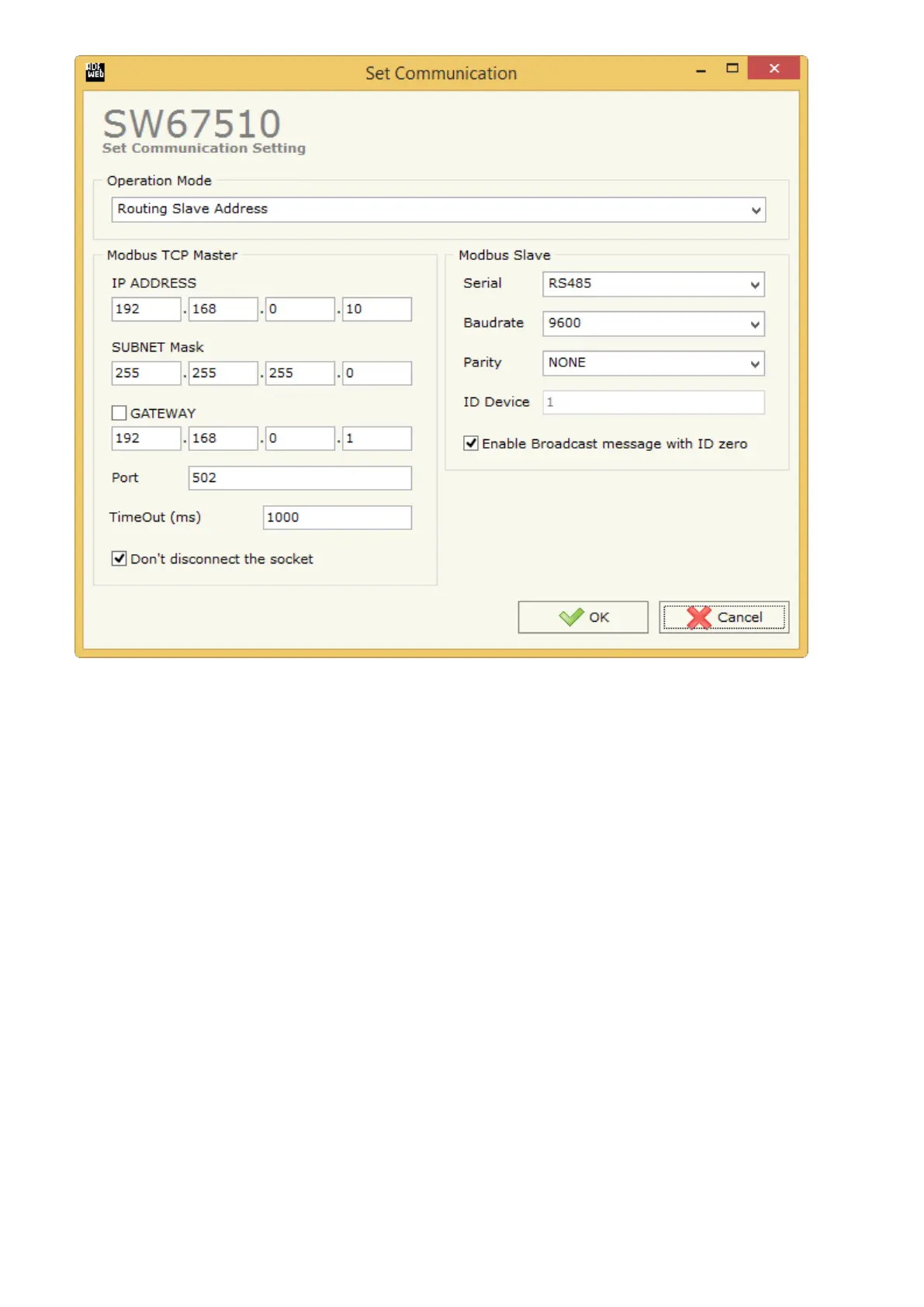Screen dimensions: 924x1307
Task: Open the Baudrate dropdown
Action: [x=653, y=324]
